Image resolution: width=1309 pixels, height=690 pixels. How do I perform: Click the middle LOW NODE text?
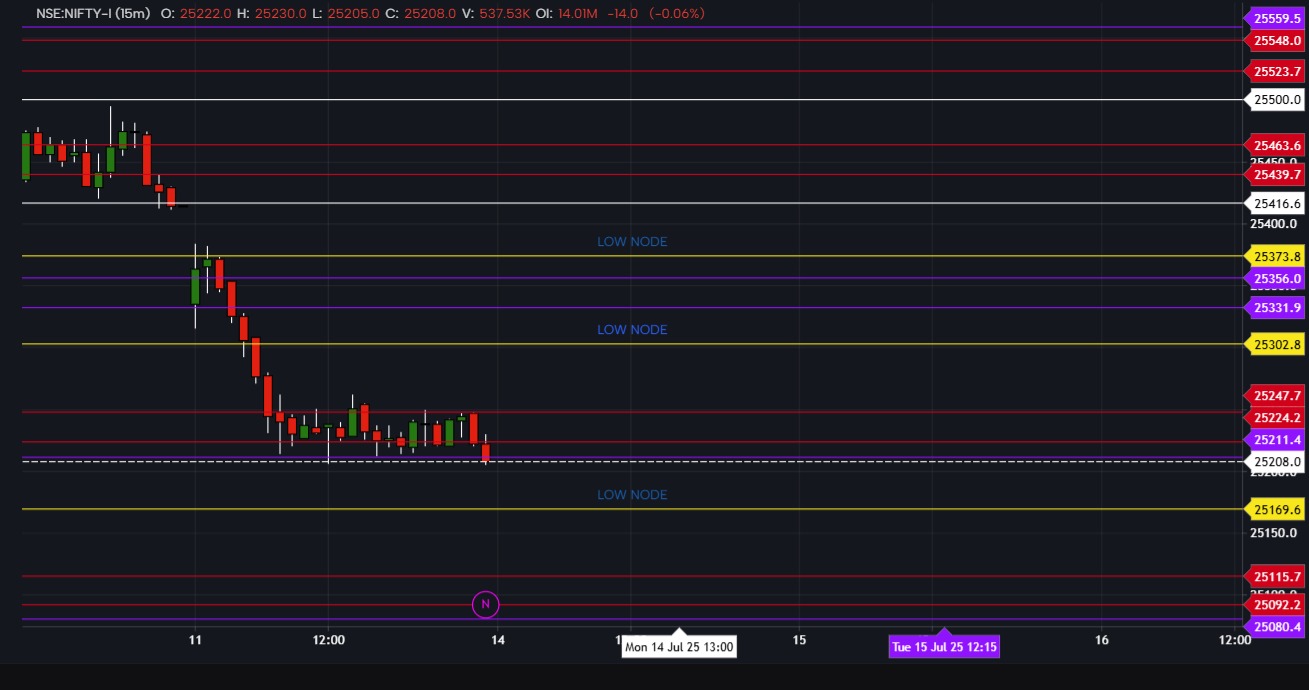[631, 329]
